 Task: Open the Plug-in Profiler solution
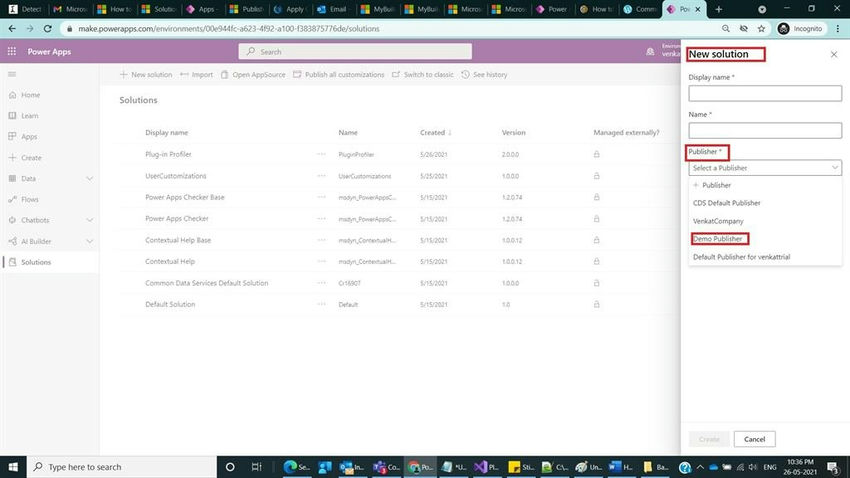(x=168, y=154)
